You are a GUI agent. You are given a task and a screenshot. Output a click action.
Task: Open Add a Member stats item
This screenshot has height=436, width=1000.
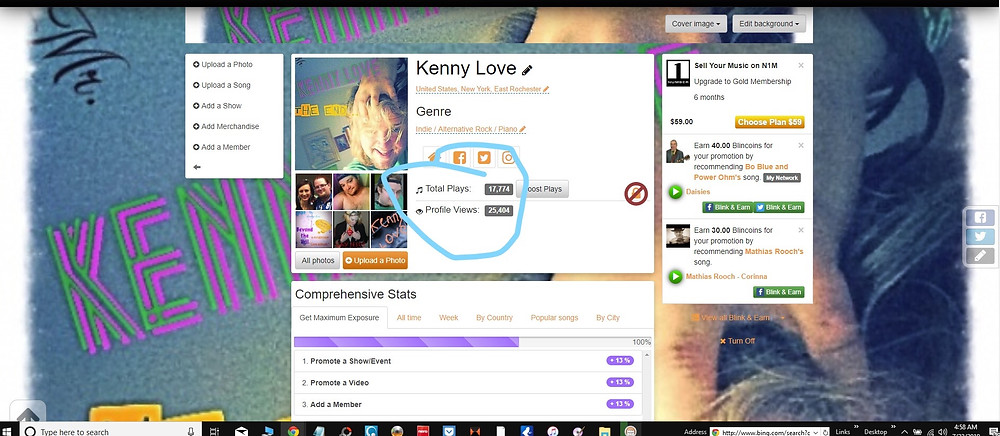click(467, 404)
